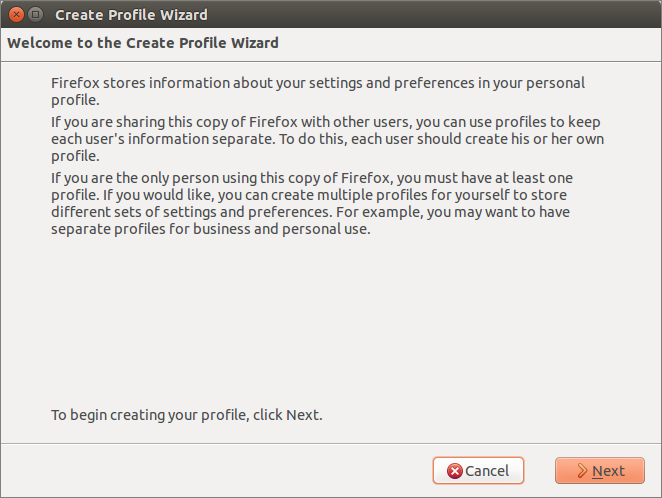This screenshot has height=498, width=662.
Task: Click the Next button
Action: coord(600,471)
